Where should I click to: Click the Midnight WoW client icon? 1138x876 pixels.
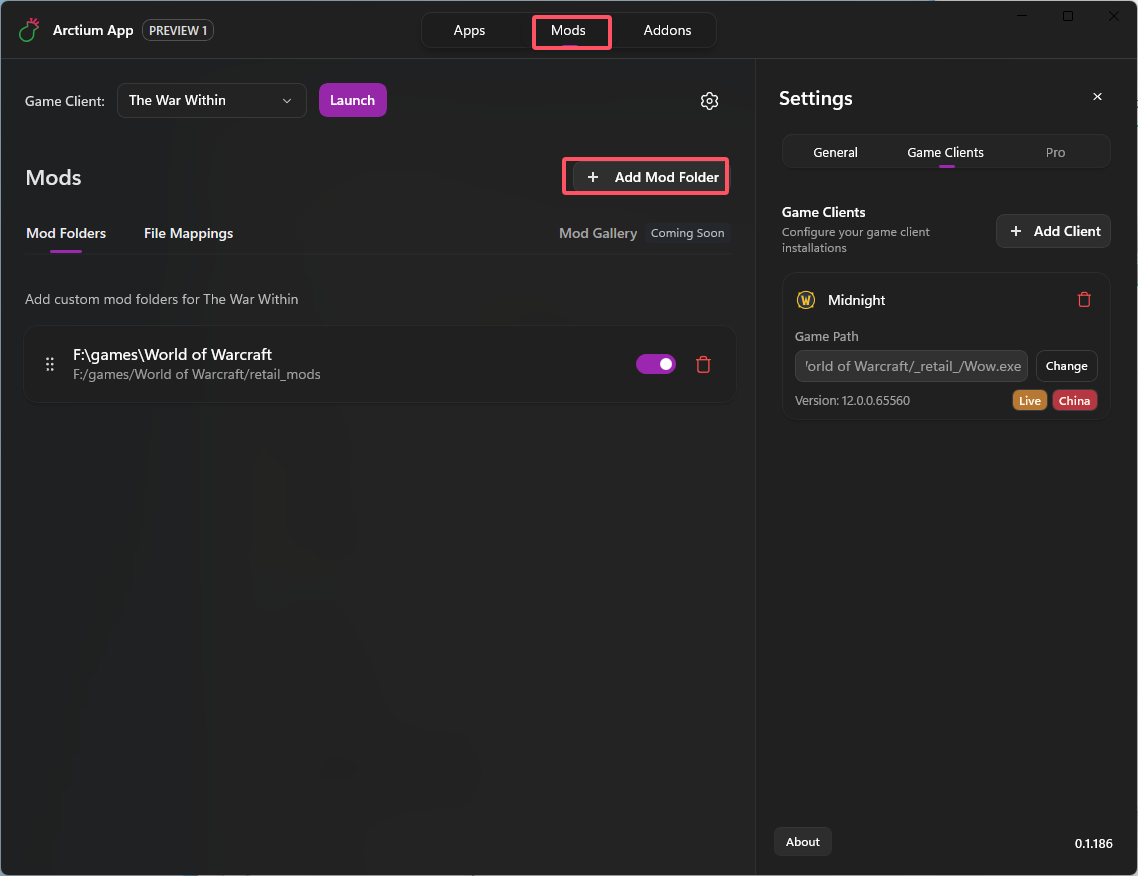(806, 300)
